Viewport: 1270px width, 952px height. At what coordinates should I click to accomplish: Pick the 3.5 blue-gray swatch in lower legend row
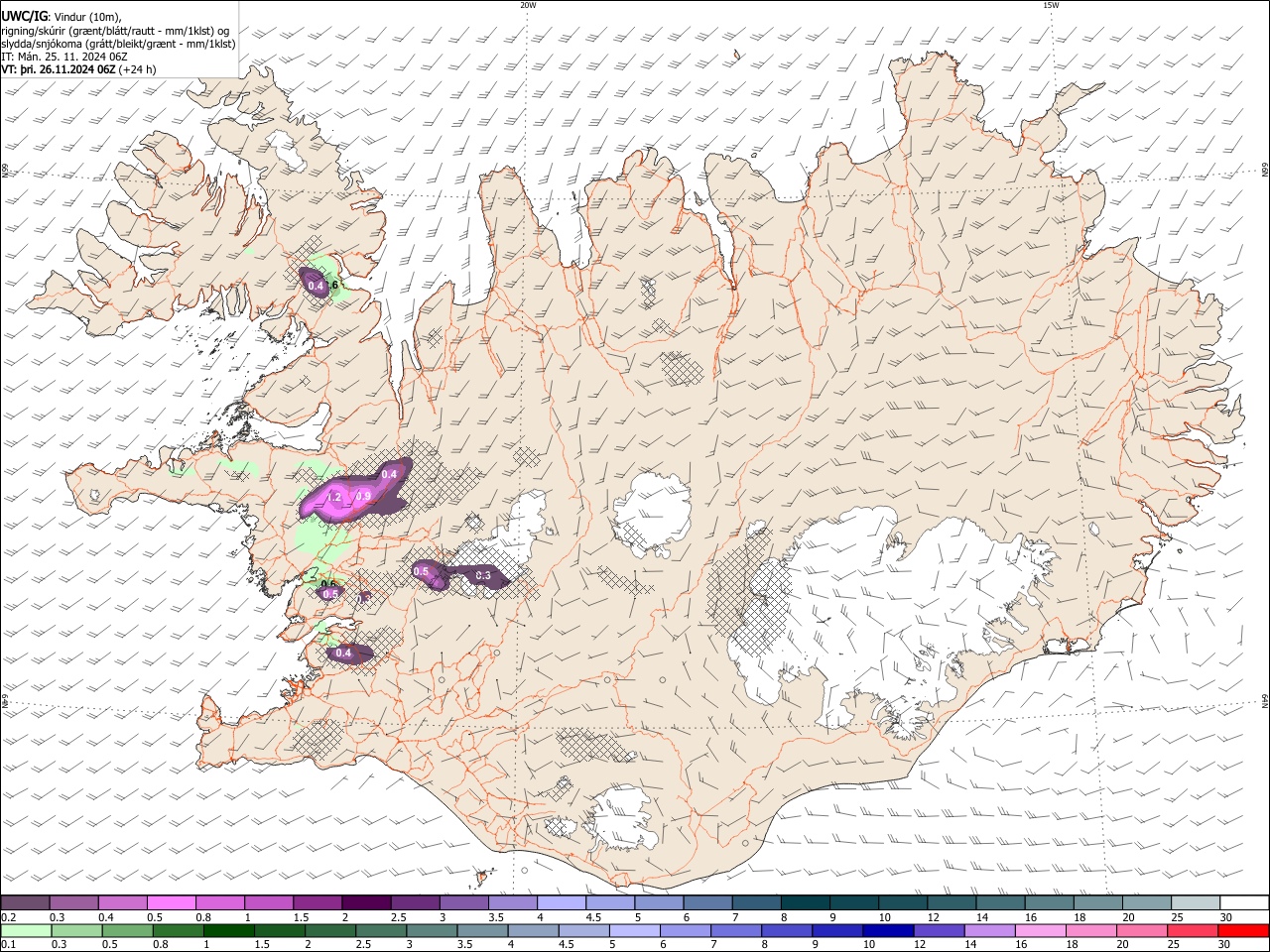tap(482, 930)
